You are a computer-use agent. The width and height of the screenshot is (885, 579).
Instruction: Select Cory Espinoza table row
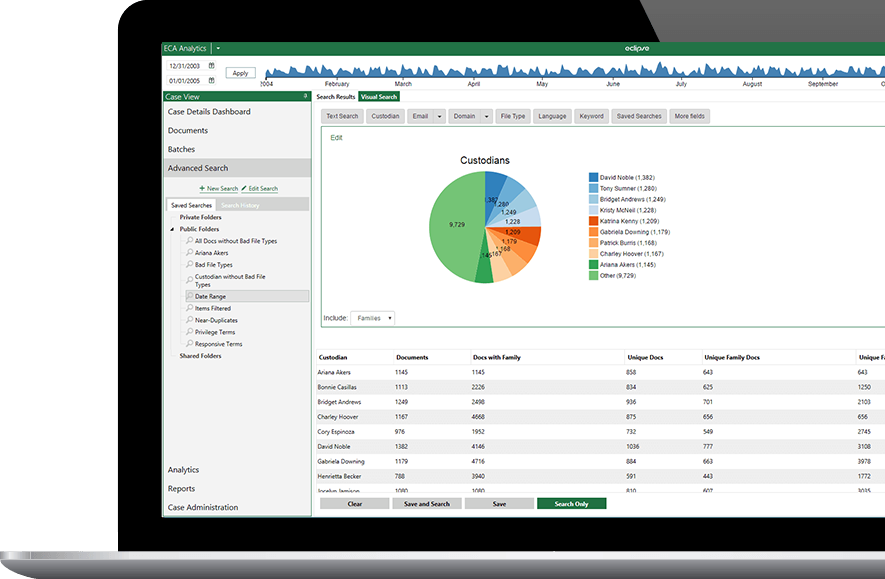tap(601, 432)
